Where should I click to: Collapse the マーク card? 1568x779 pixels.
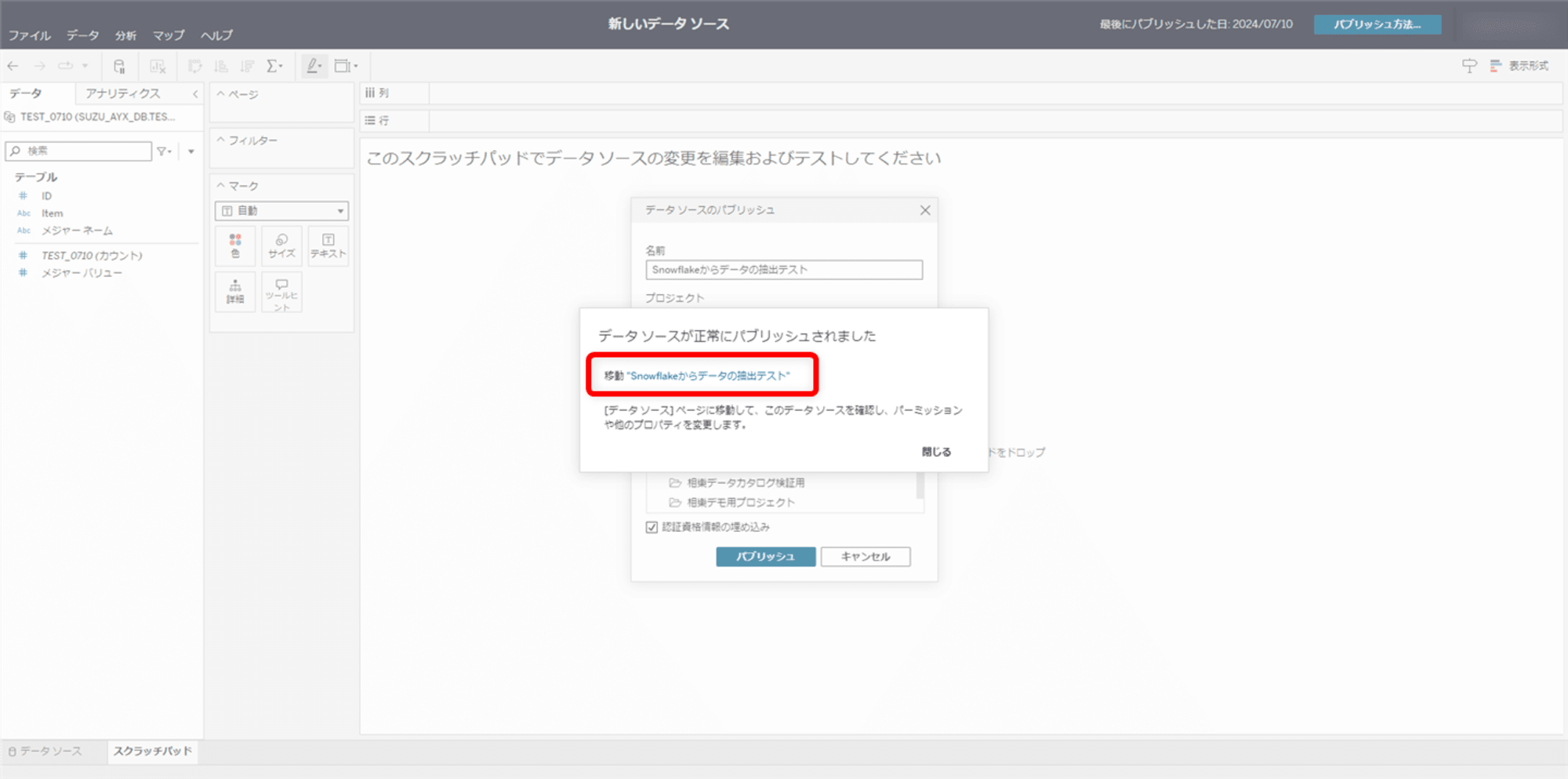(221, 186)
